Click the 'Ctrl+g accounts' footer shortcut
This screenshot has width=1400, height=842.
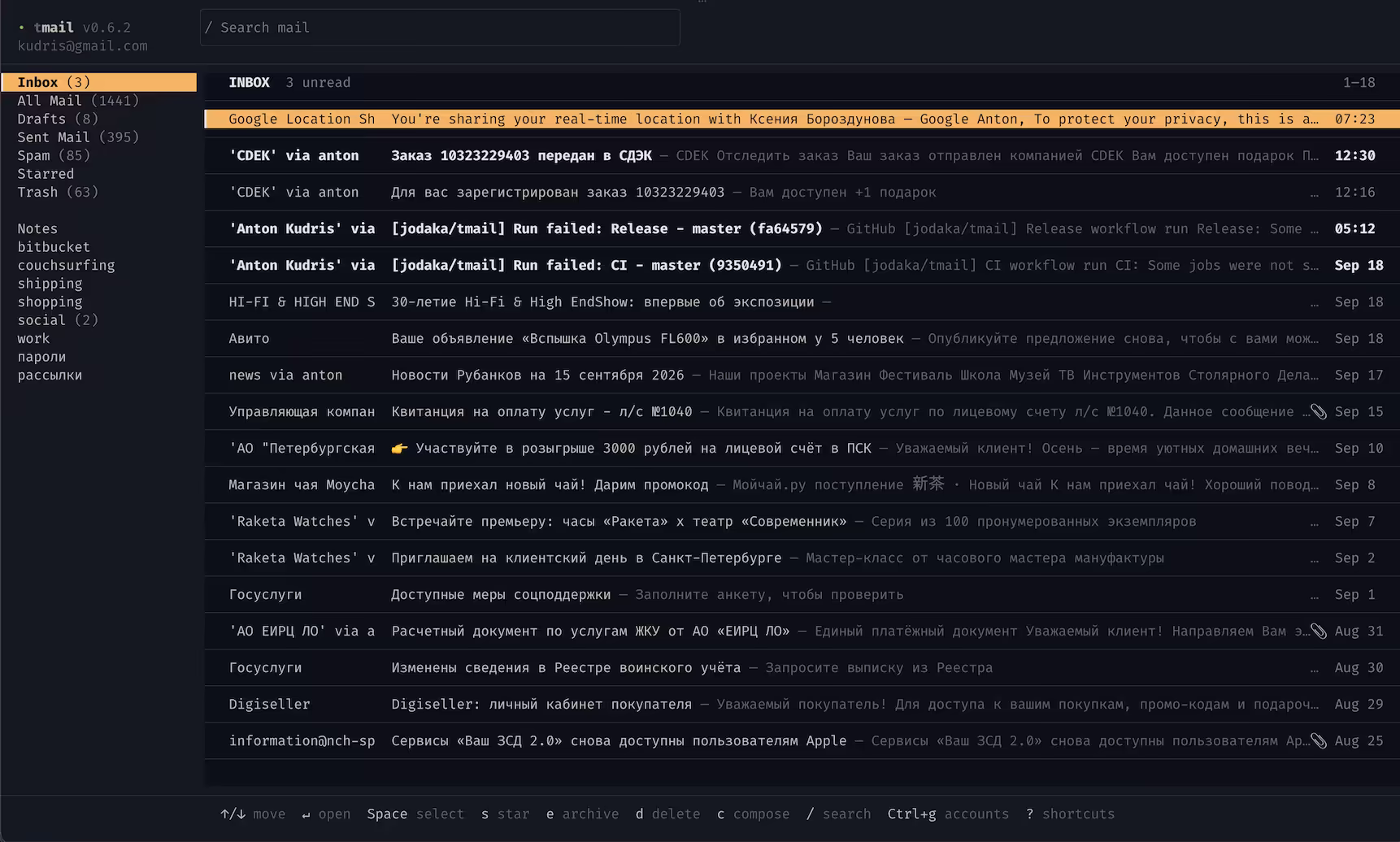click(x=948, y=814)
